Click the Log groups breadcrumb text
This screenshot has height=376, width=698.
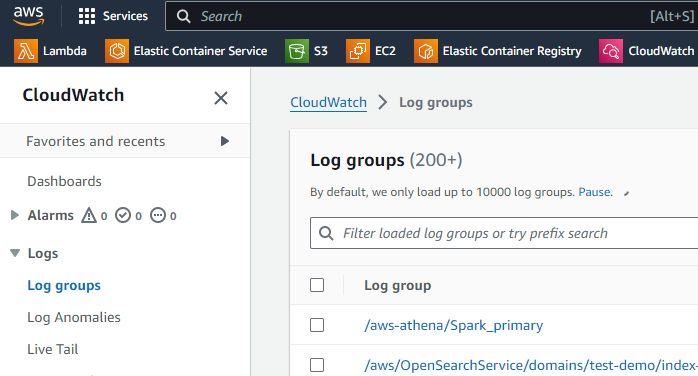pyautogui.click(x=436, y=102)
